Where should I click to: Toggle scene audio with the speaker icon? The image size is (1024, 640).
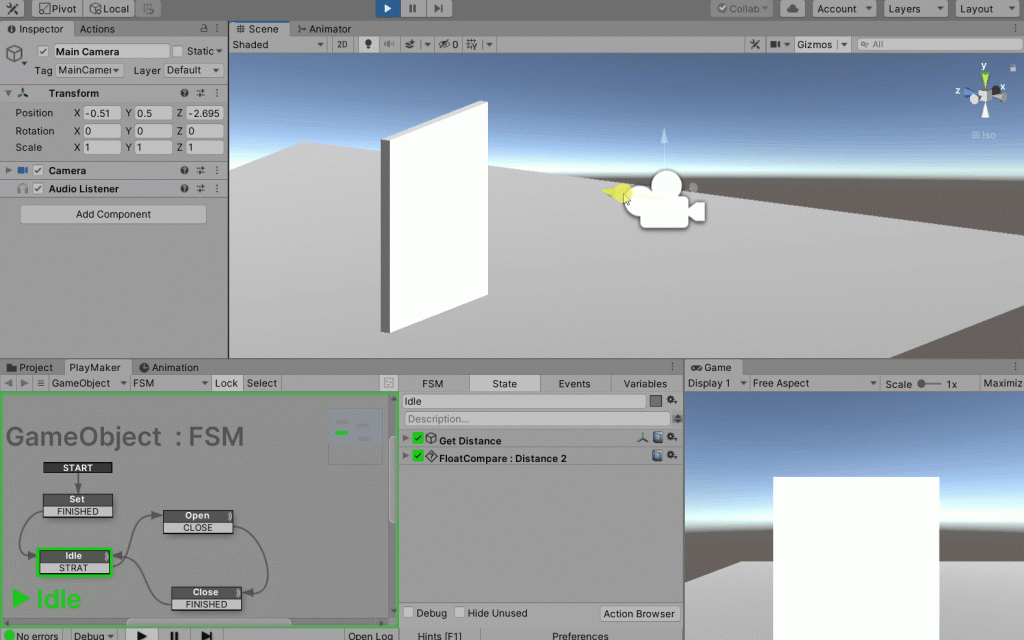[x=390, y=44]
